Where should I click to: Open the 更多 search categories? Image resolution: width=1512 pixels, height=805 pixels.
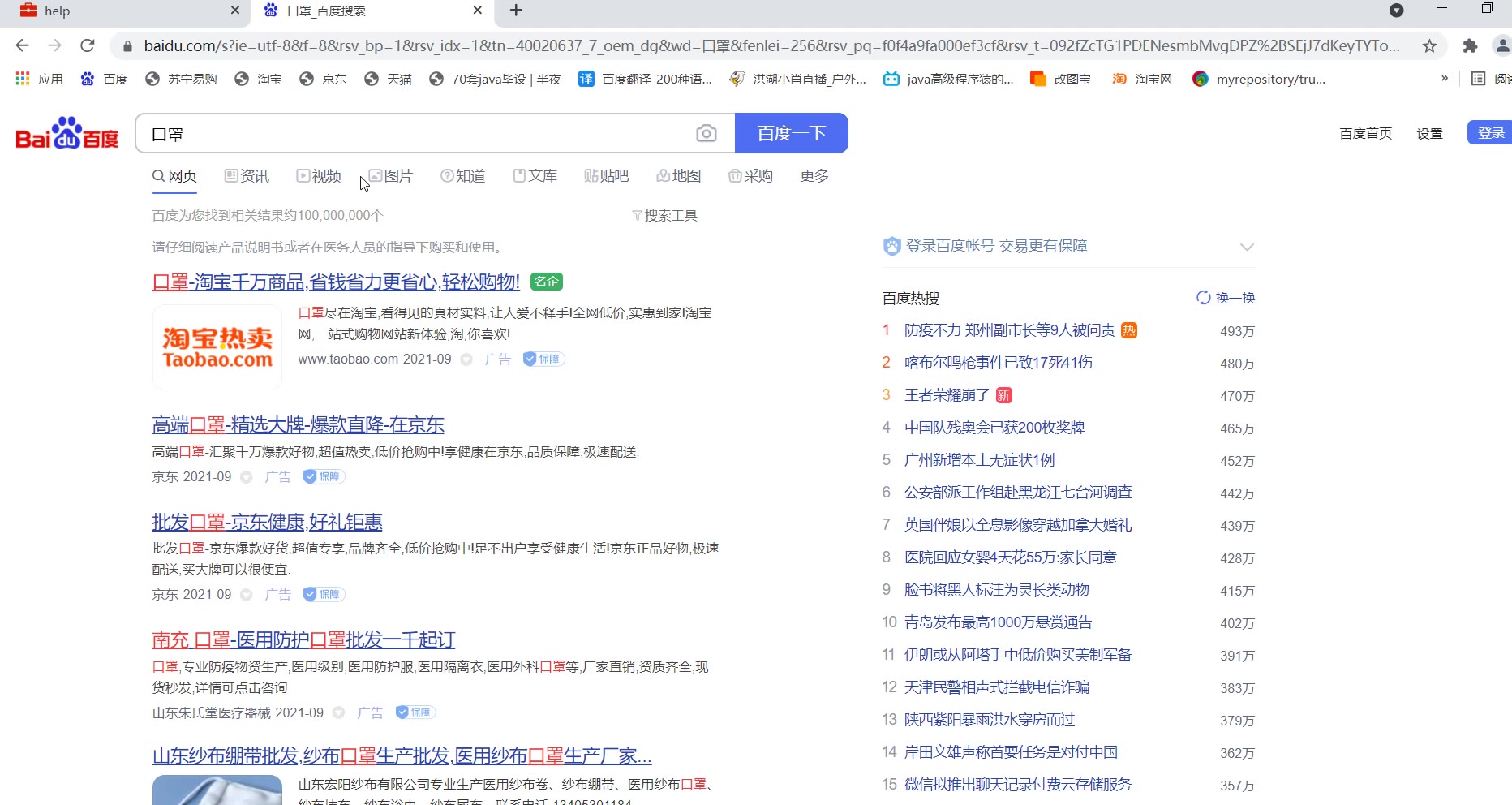[814, 176]
